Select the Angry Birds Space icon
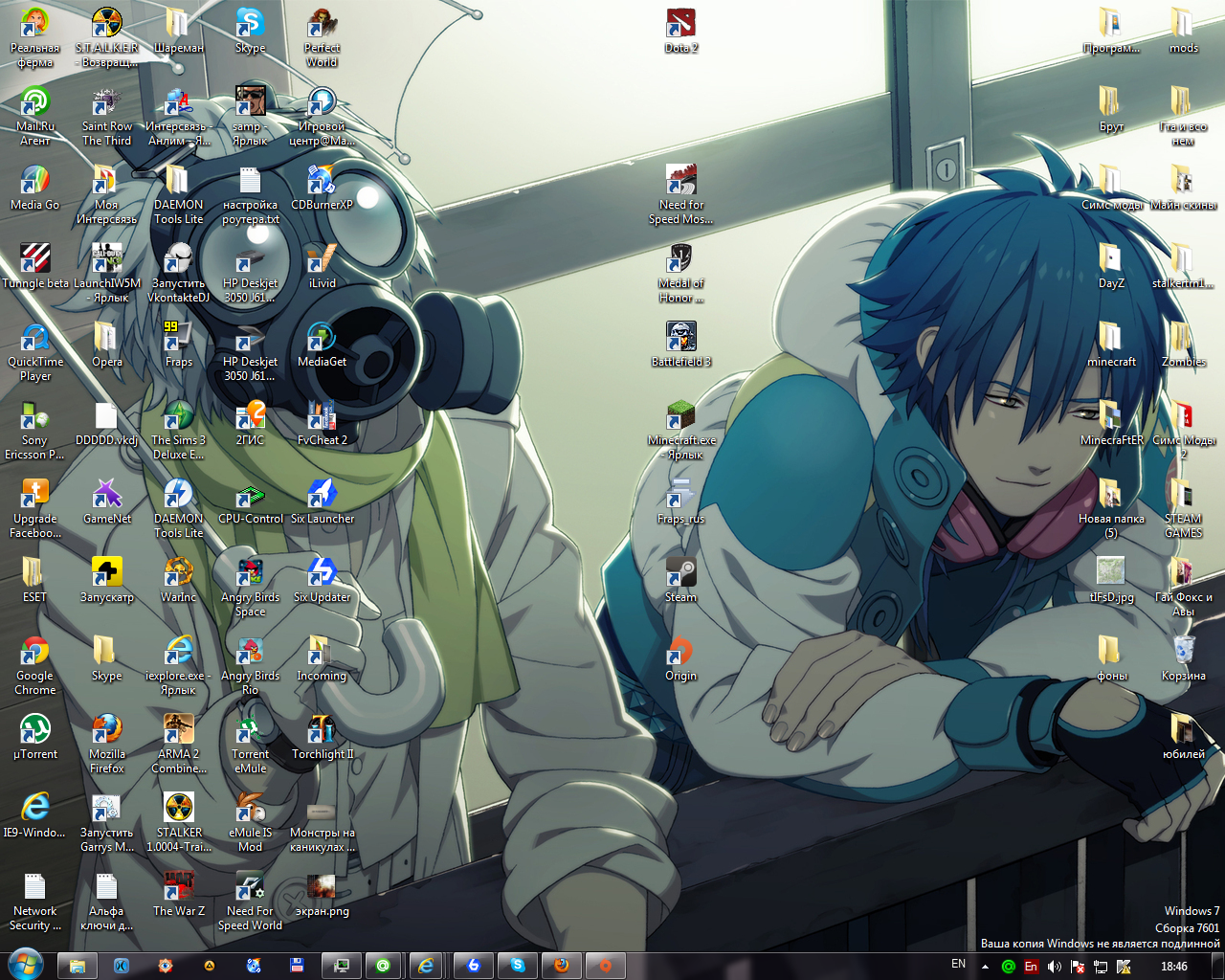 click(x=250, y=586)
